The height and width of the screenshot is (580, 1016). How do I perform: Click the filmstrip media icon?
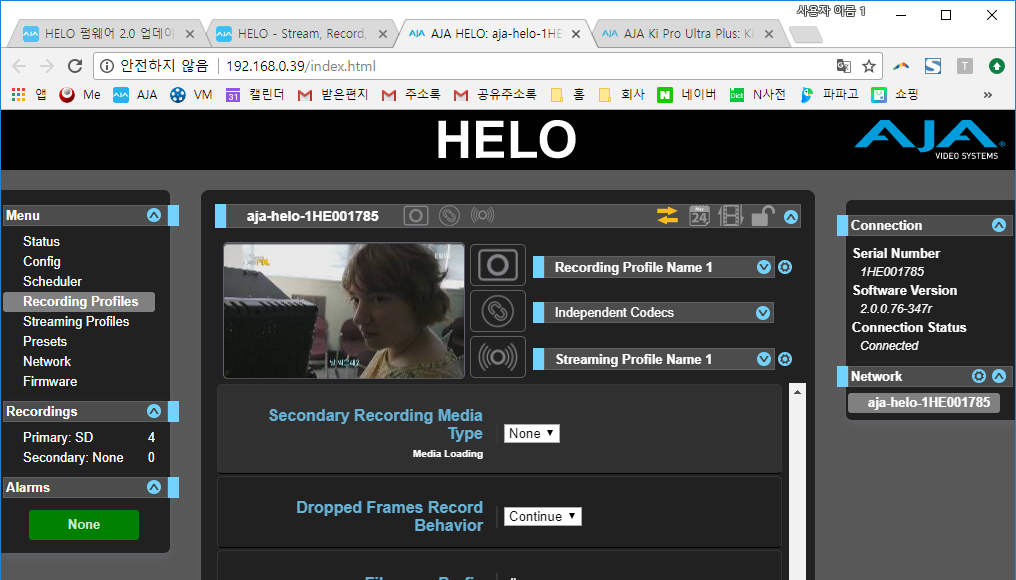pyautogui.click(x=731, y=216)
